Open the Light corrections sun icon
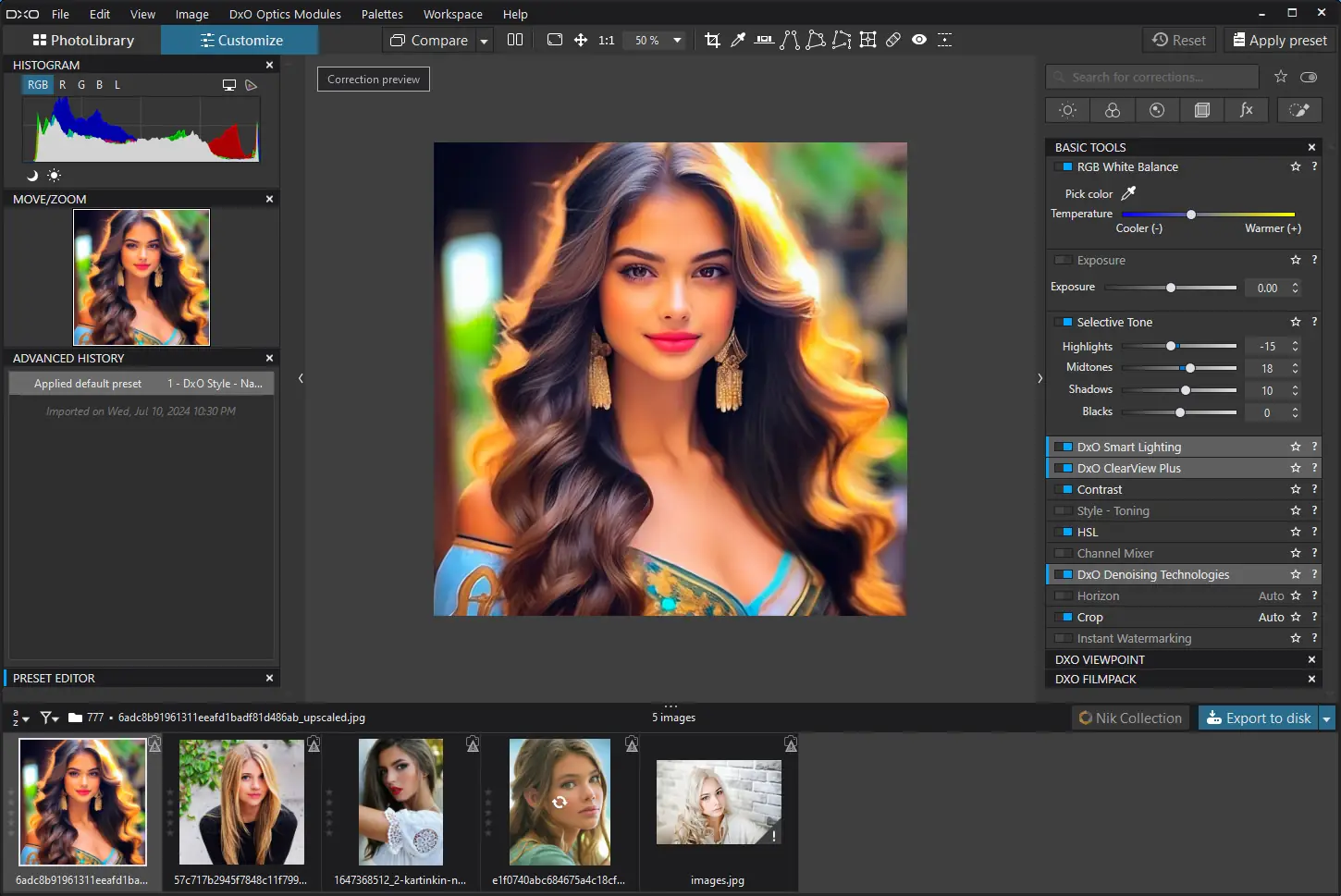The image size is (1341, 896). point(1067,110)
